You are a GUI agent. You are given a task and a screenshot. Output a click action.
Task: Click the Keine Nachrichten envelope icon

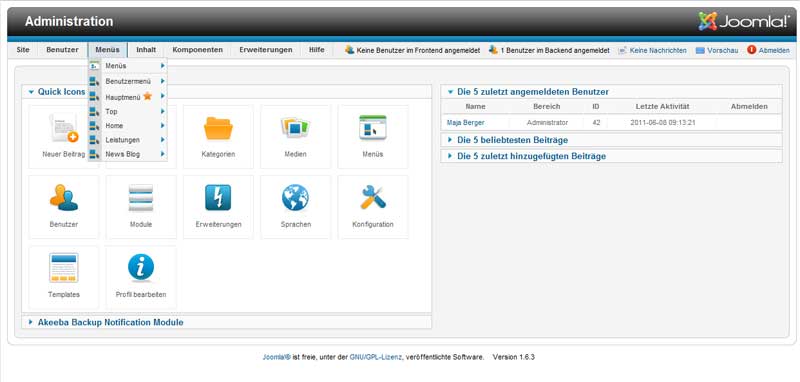click(622, 50)
